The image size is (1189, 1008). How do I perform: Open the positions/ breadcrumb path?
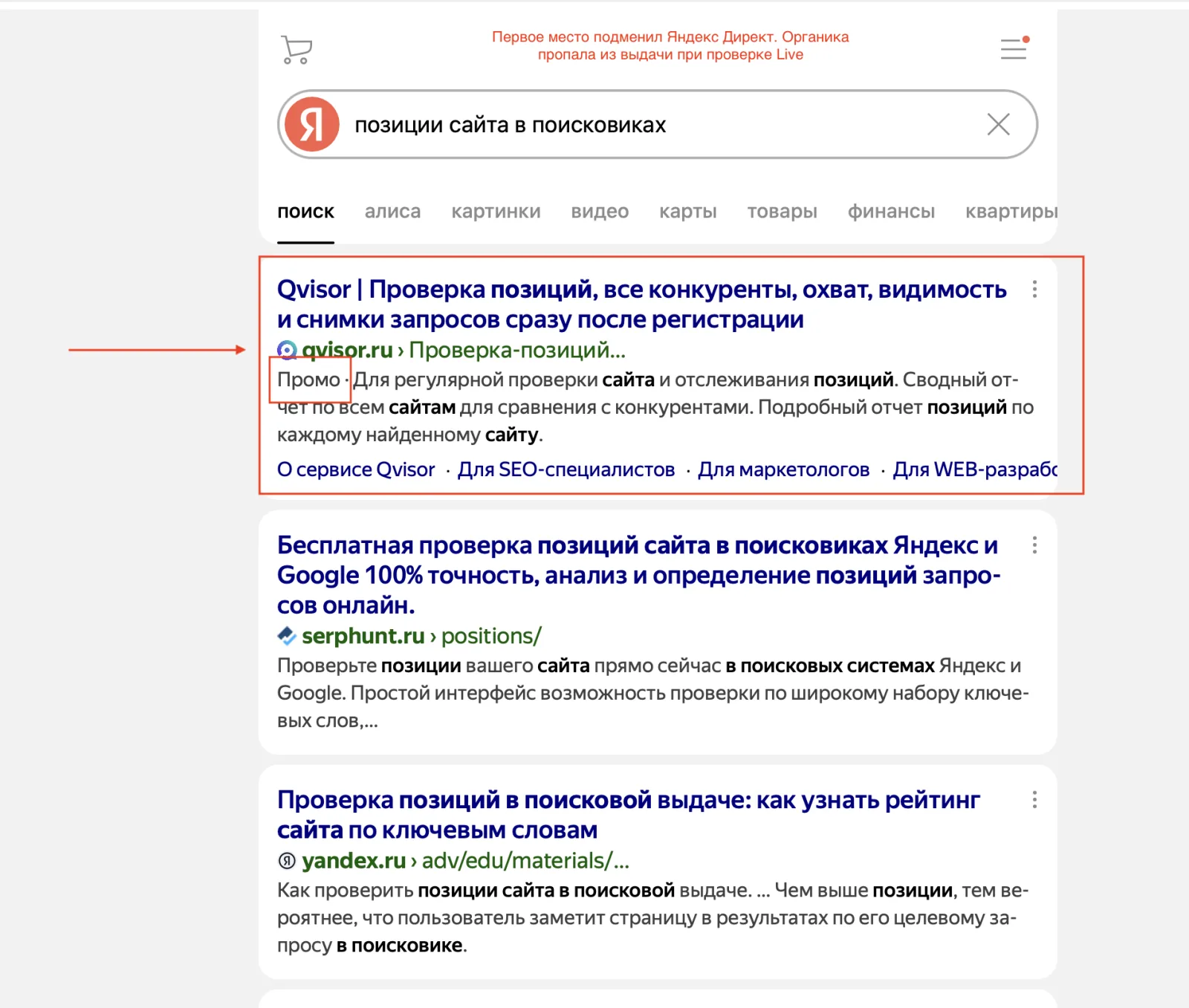pos(491,636)
